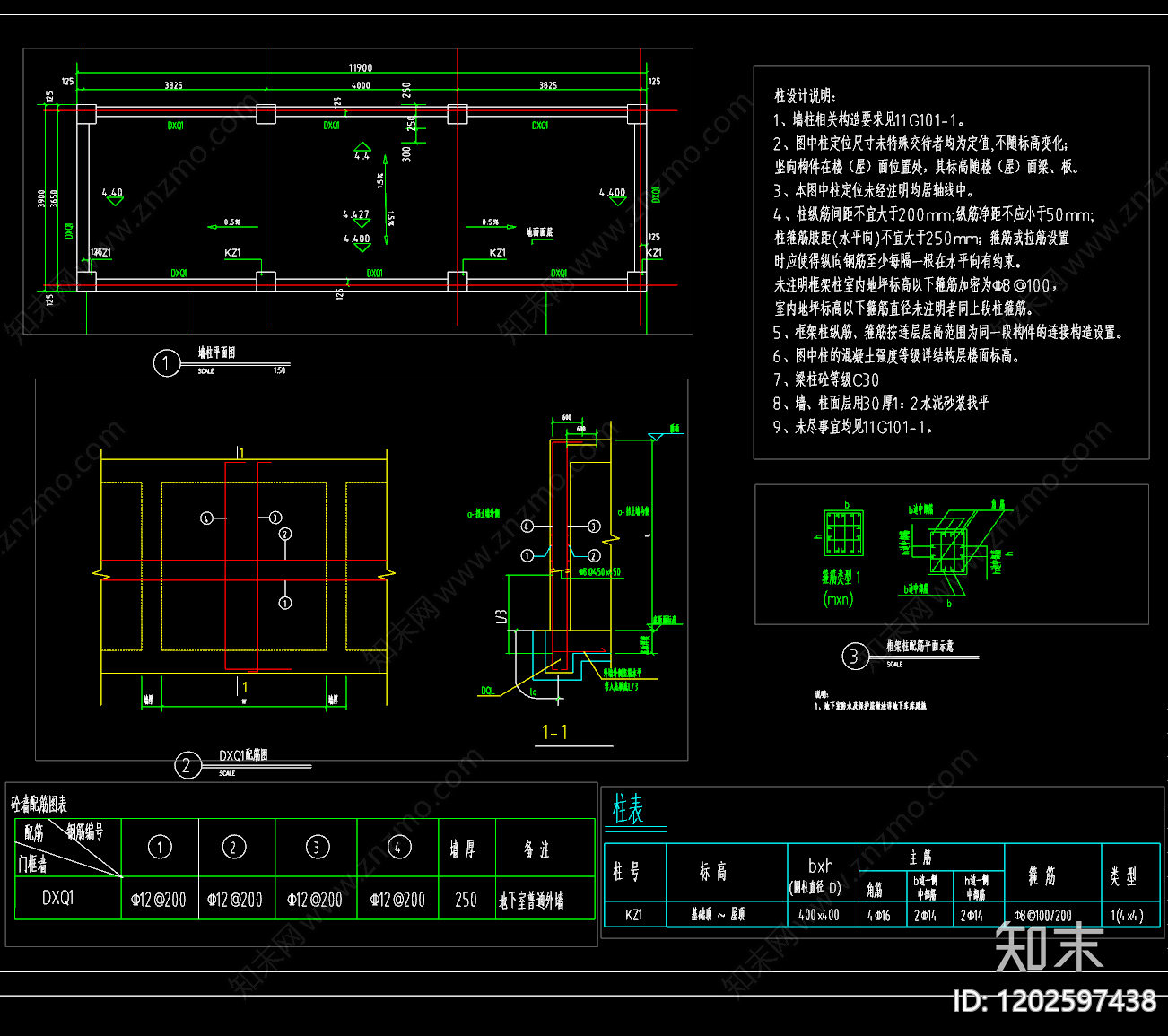This screenshot has width=1168, height=1036.
Task: Click the 11900 overall dimension text
Action: click(361, 68)
